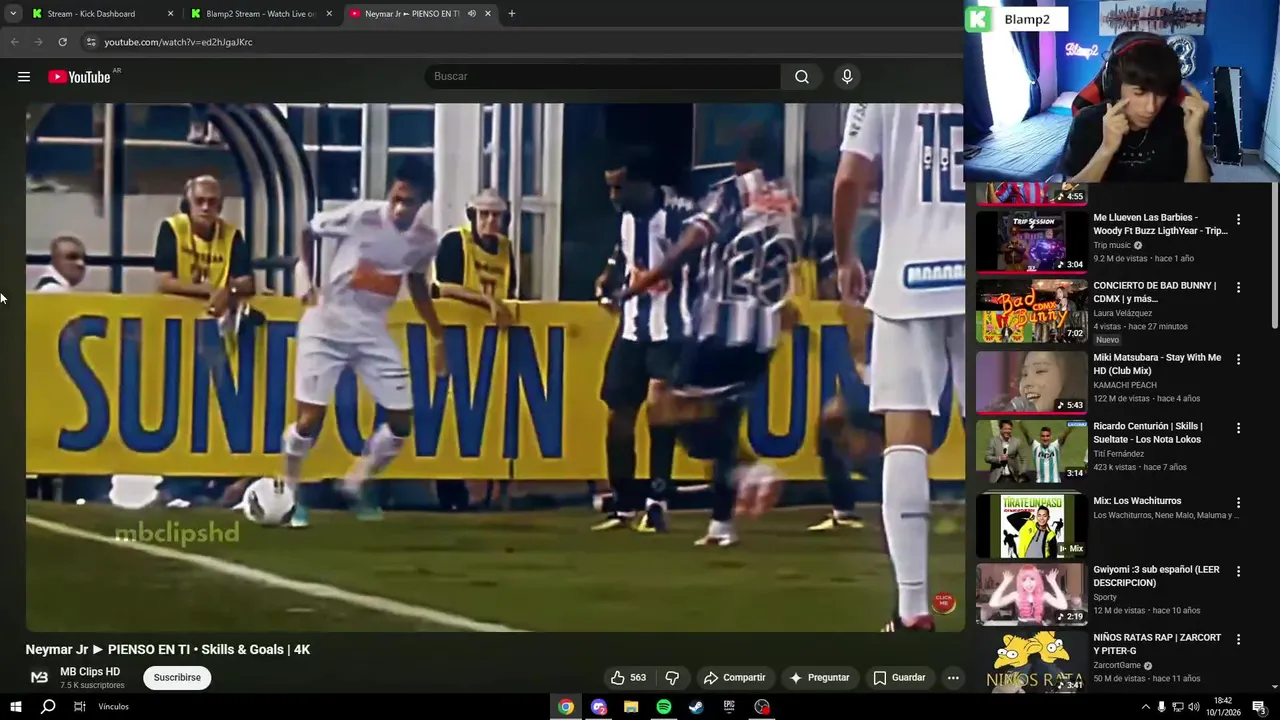Open the MB Clips HD channel avatar
The width and height of the screenshot is (1280, 720).
point(39,678)
